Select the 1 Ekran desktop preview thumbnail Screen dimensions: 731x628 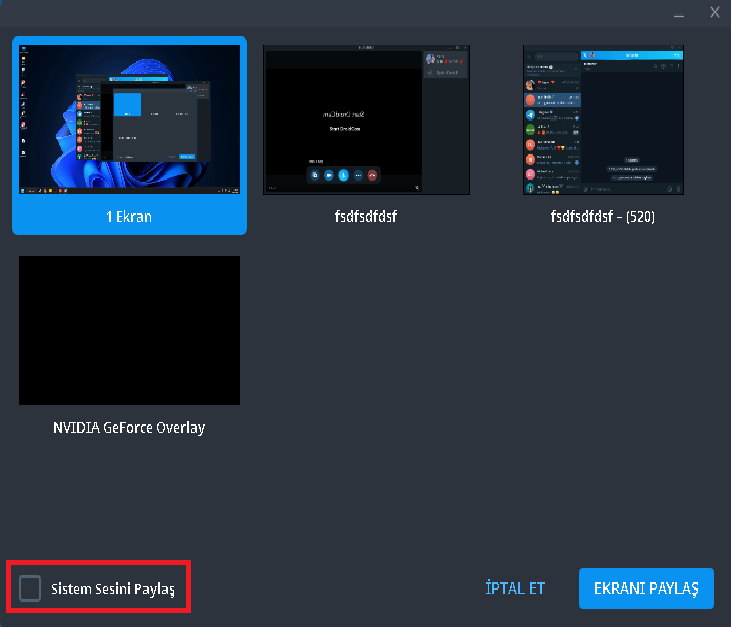pos(130,119)
